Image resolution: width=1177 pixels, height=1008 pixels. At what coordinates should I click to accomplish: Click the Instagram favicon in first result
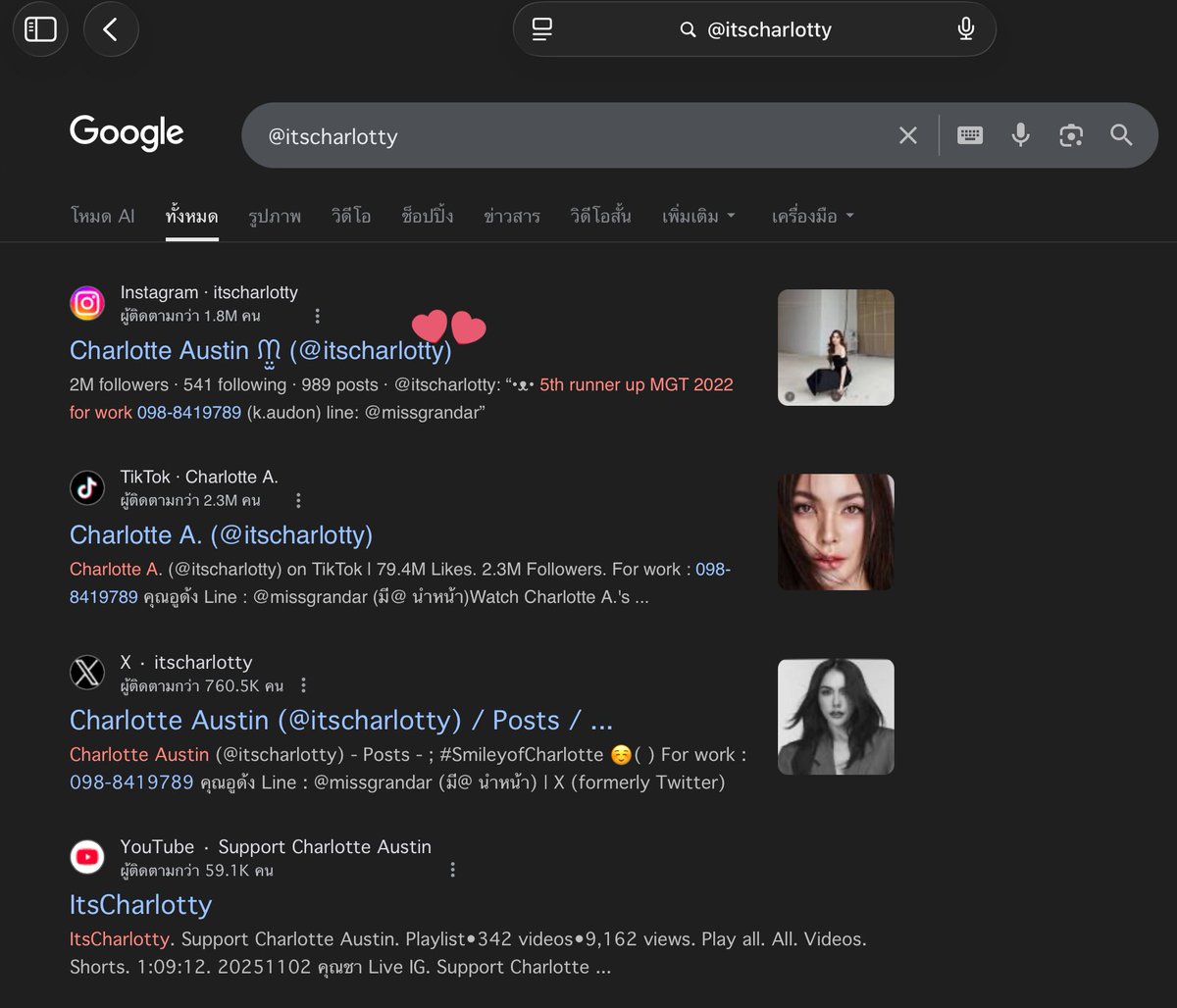pyautogui.click(x=87, y=304)
